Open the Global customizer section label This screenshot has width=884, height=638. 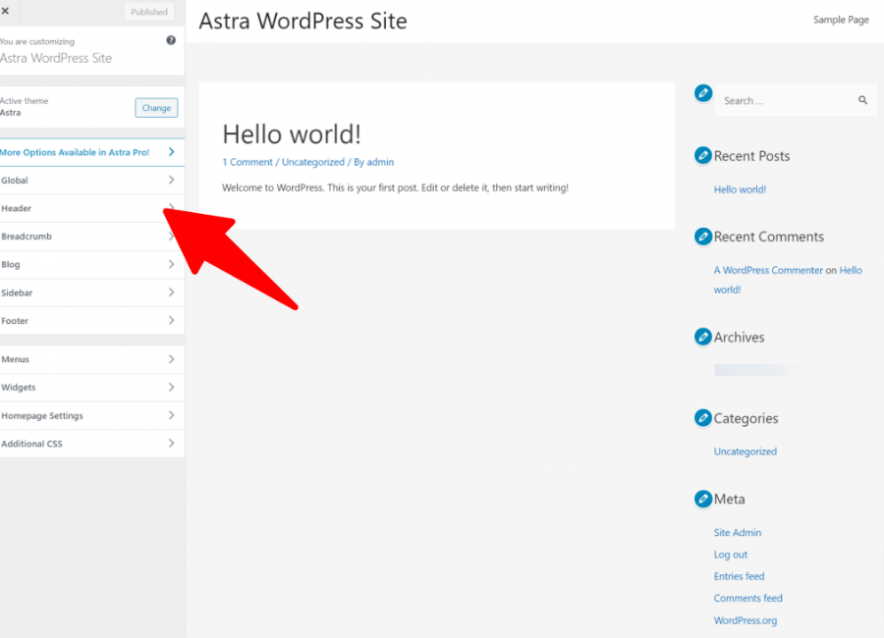pyautogui.click(x=15, y=180)
